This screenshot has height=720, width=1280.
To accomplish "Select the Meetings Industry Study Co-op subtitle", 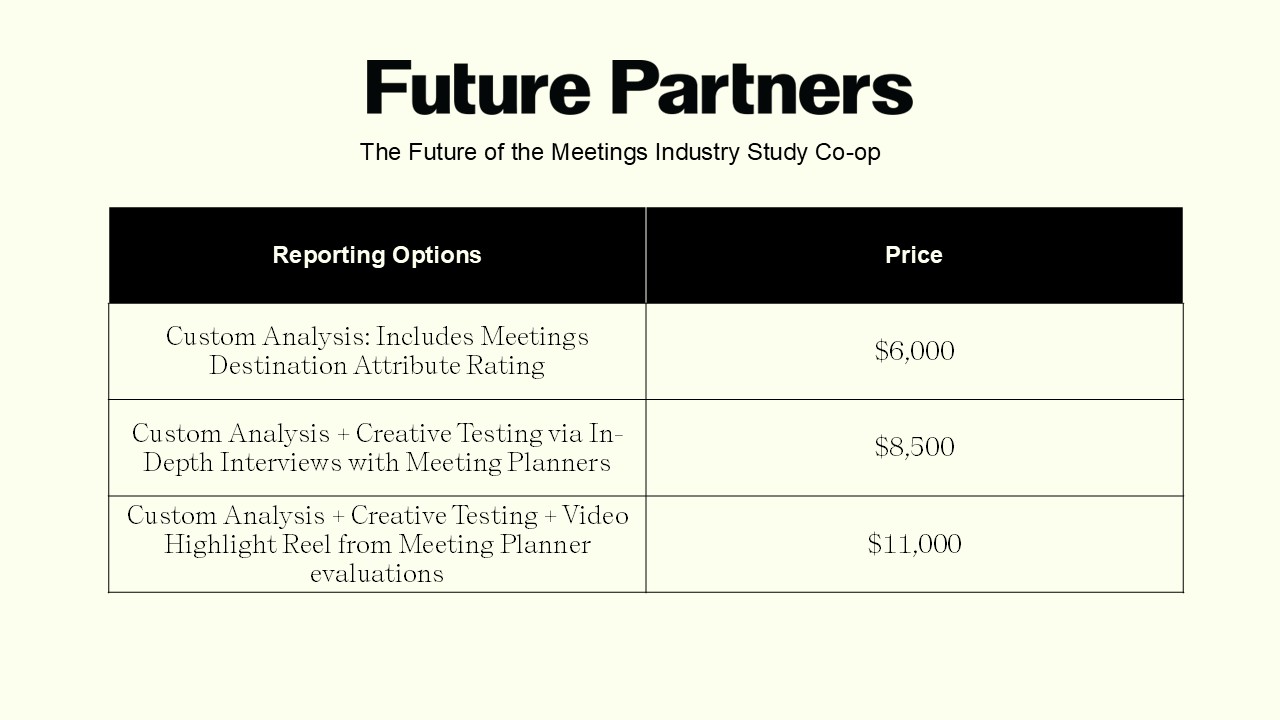I will [x=620, y=152].
